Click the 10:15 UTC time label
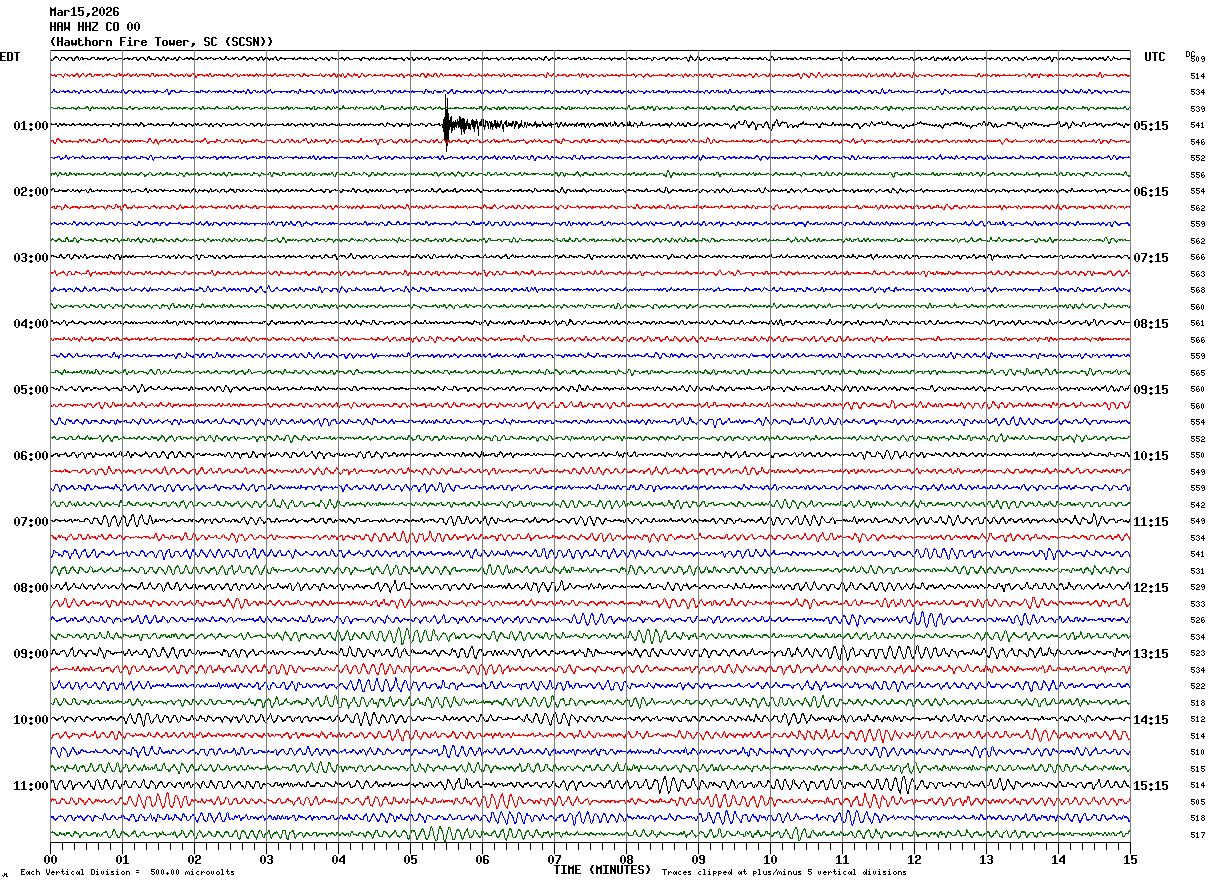The width and height of the screenshot is (1210, 886). tap(1151, 456)
